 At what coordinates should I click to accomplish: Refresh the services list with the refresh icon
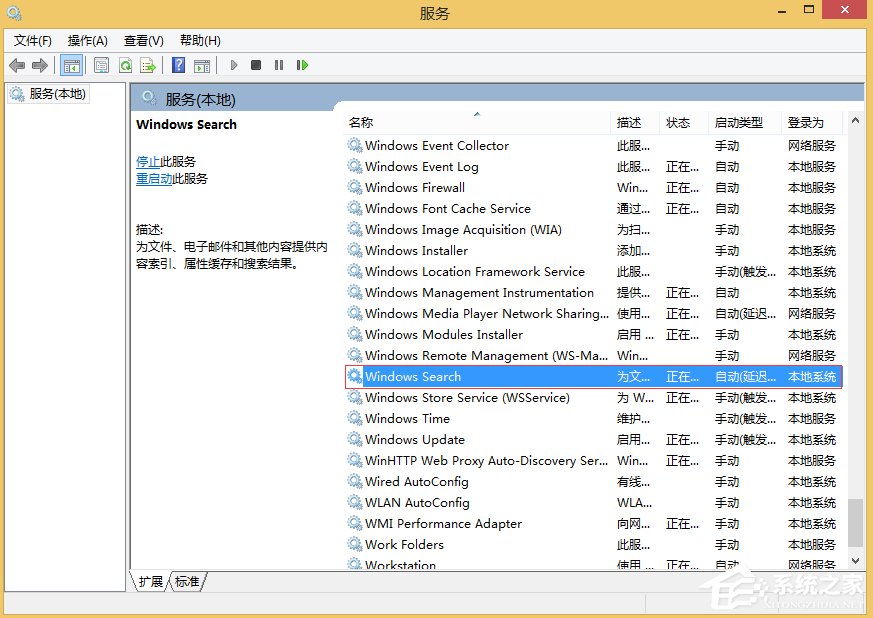(x=125, y=64)
